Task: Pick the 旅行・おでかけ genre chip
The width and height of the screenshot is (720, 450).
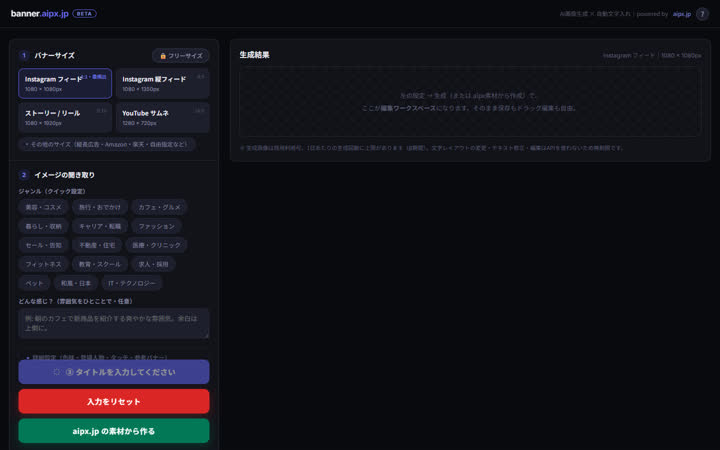Action: click(100, 207)
